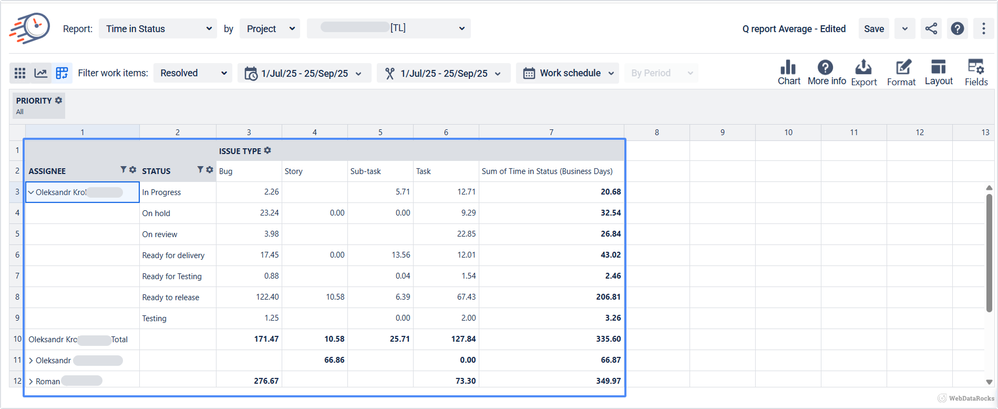998x409 pixels.
Task: Open the Resolved work items filter dropdown
Action: click(x=194, y=73)
